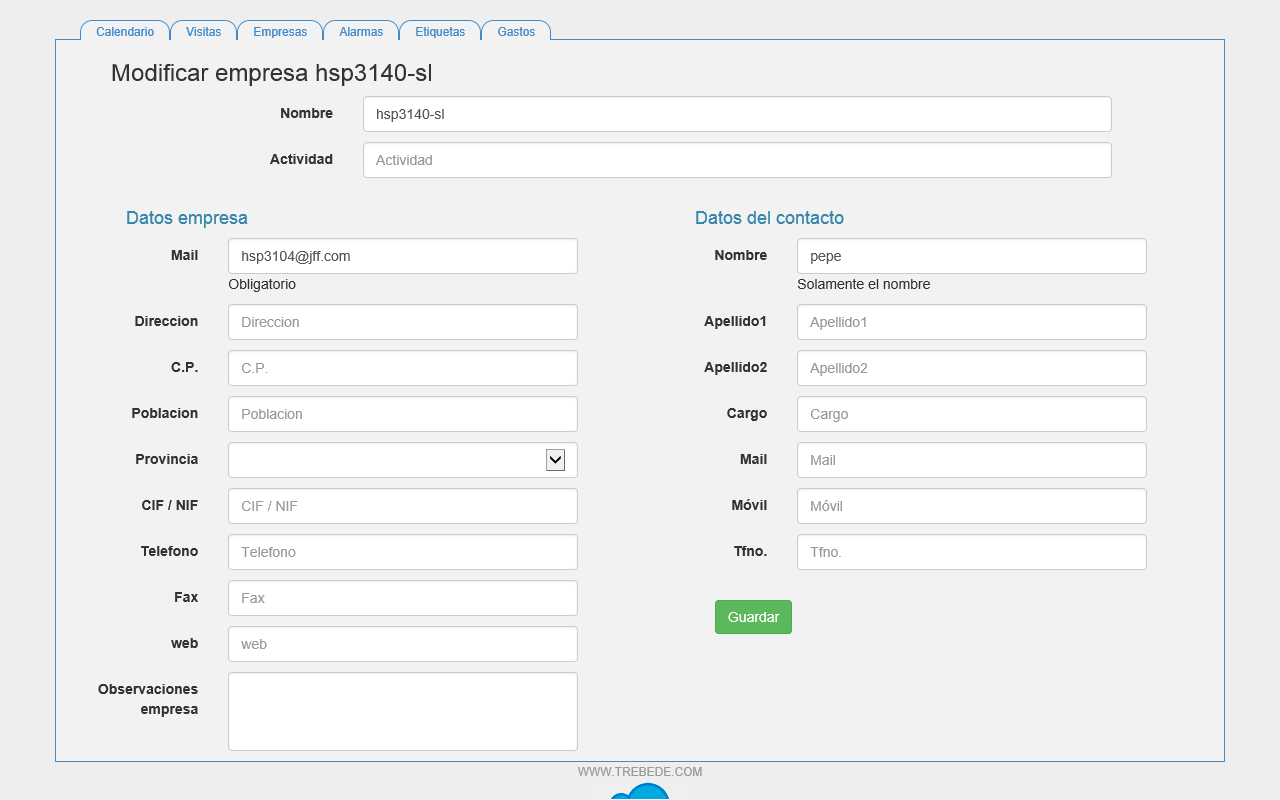Open the Calendario tab
The height and width of the screenshot is (800, 1280).
[x=125, y=31]
